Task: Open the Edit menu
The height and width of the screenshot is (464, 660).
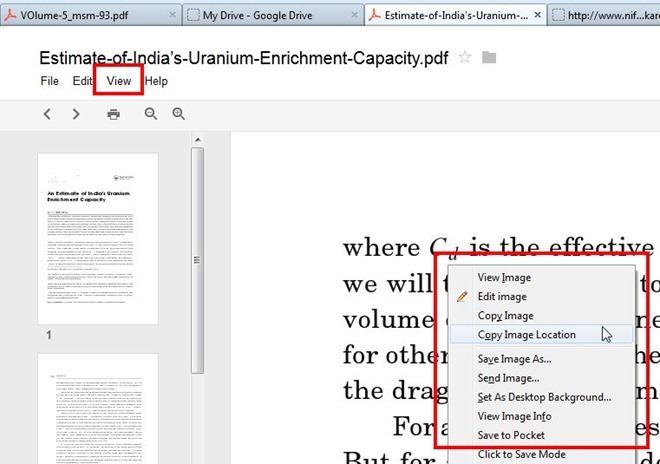Action: (82, 81)
